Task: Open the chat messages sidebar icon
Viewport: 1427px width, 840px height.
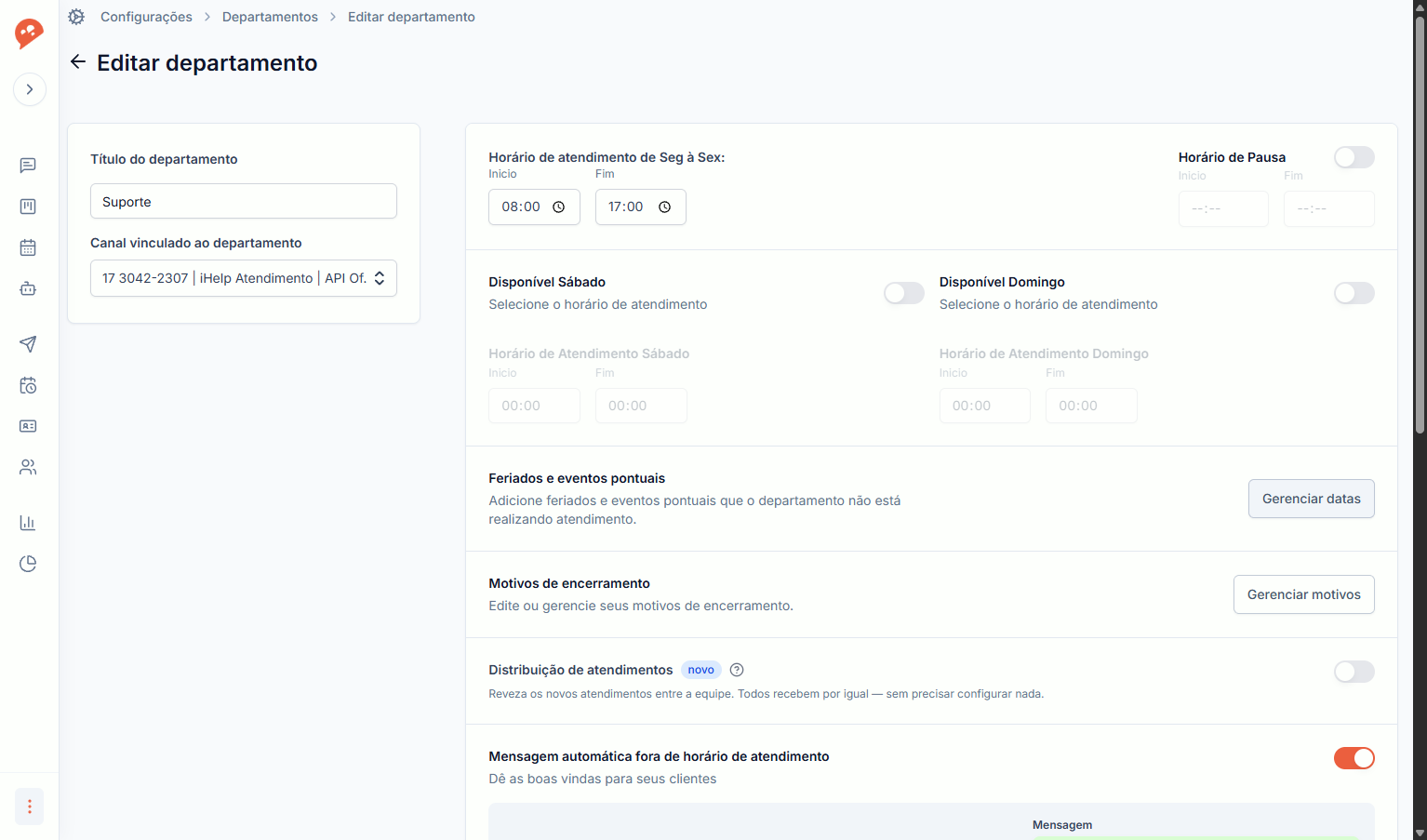Action: (x=28, y=166)
